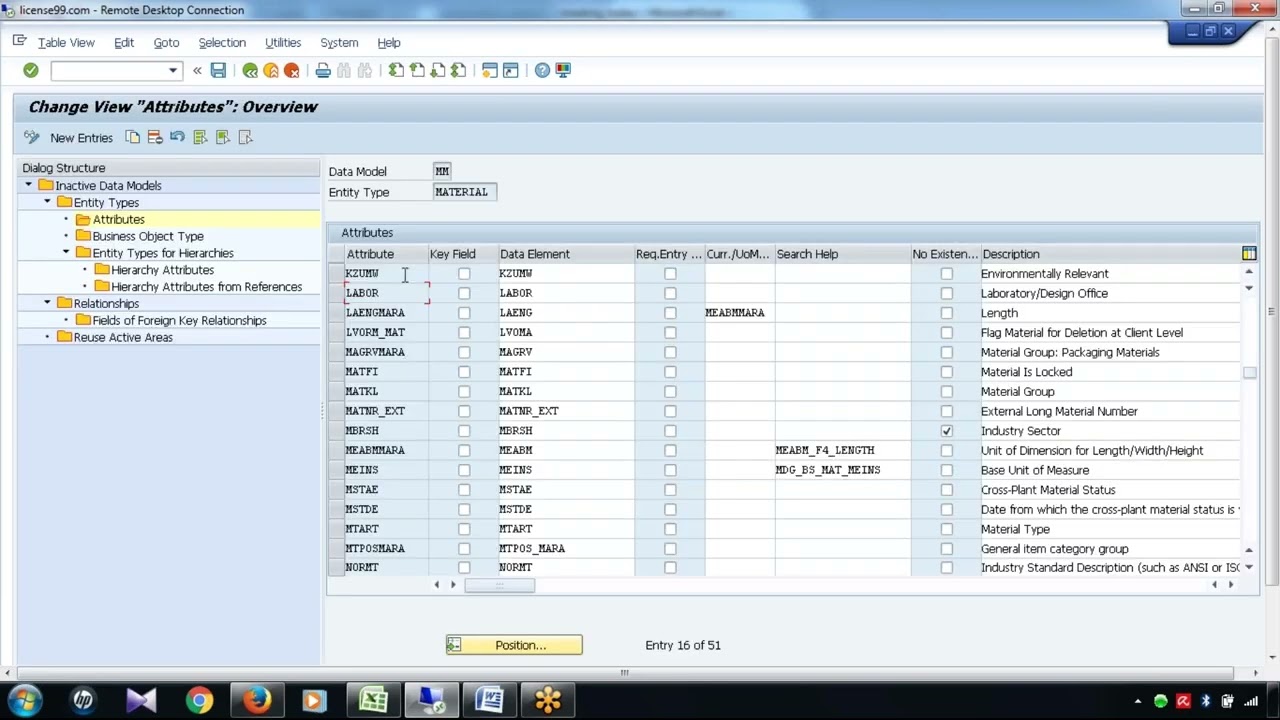Click the Windows Start button

click(x=25, y=700)
